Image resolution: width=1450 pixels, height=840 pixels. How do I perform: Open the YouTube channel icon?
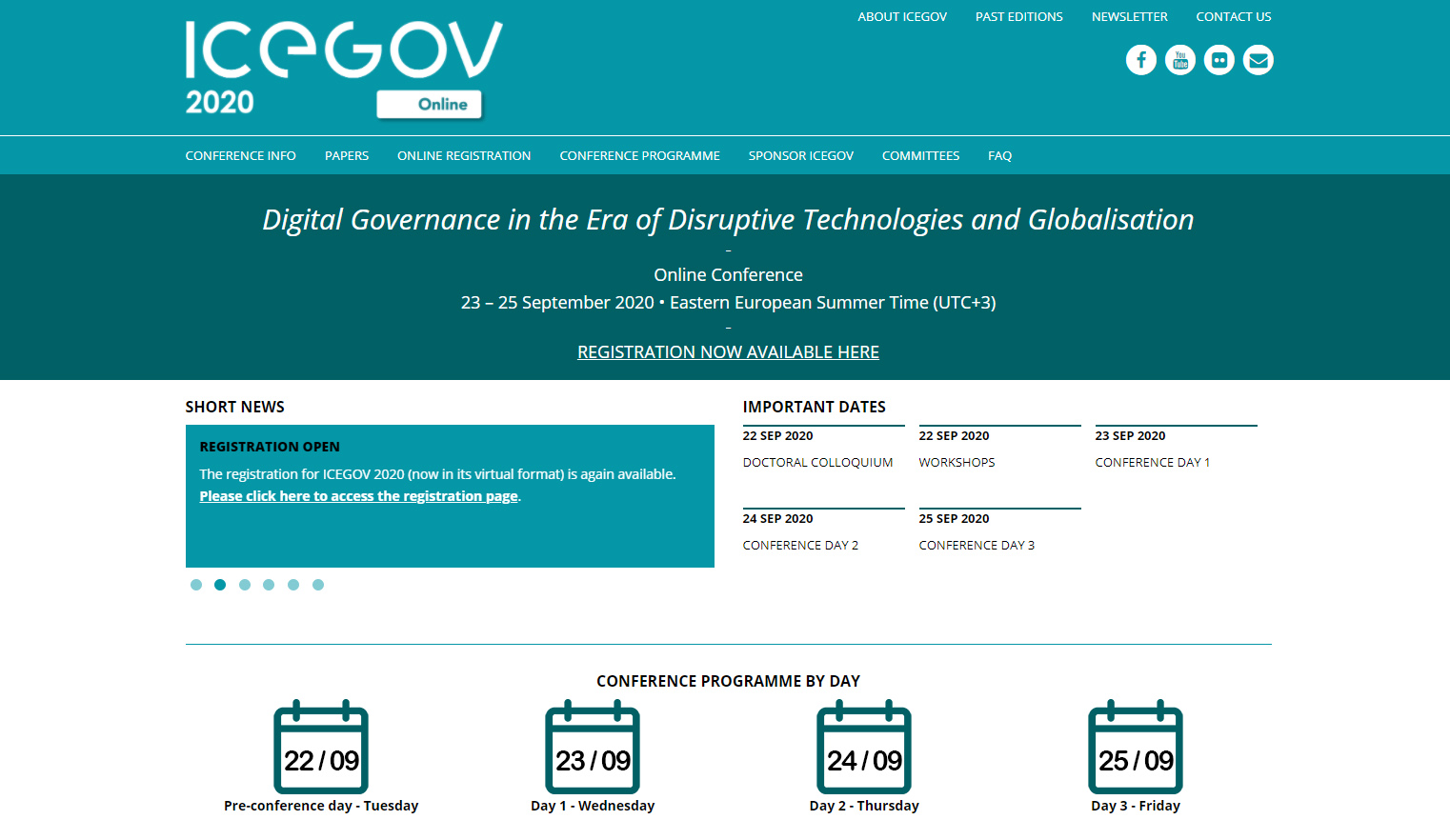(x=1179, y=60)
